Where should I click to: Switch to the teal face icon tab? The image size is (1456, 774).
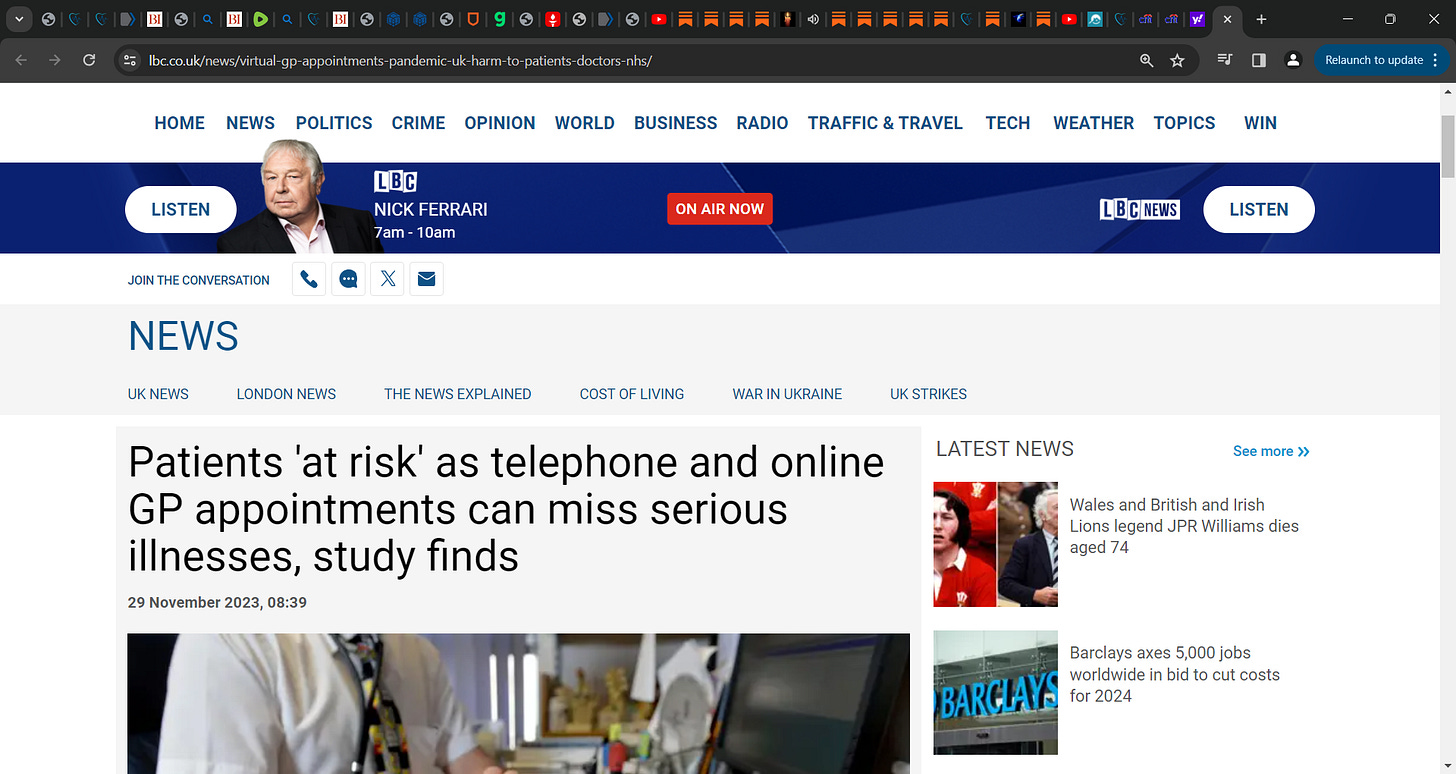[1095, 19]
